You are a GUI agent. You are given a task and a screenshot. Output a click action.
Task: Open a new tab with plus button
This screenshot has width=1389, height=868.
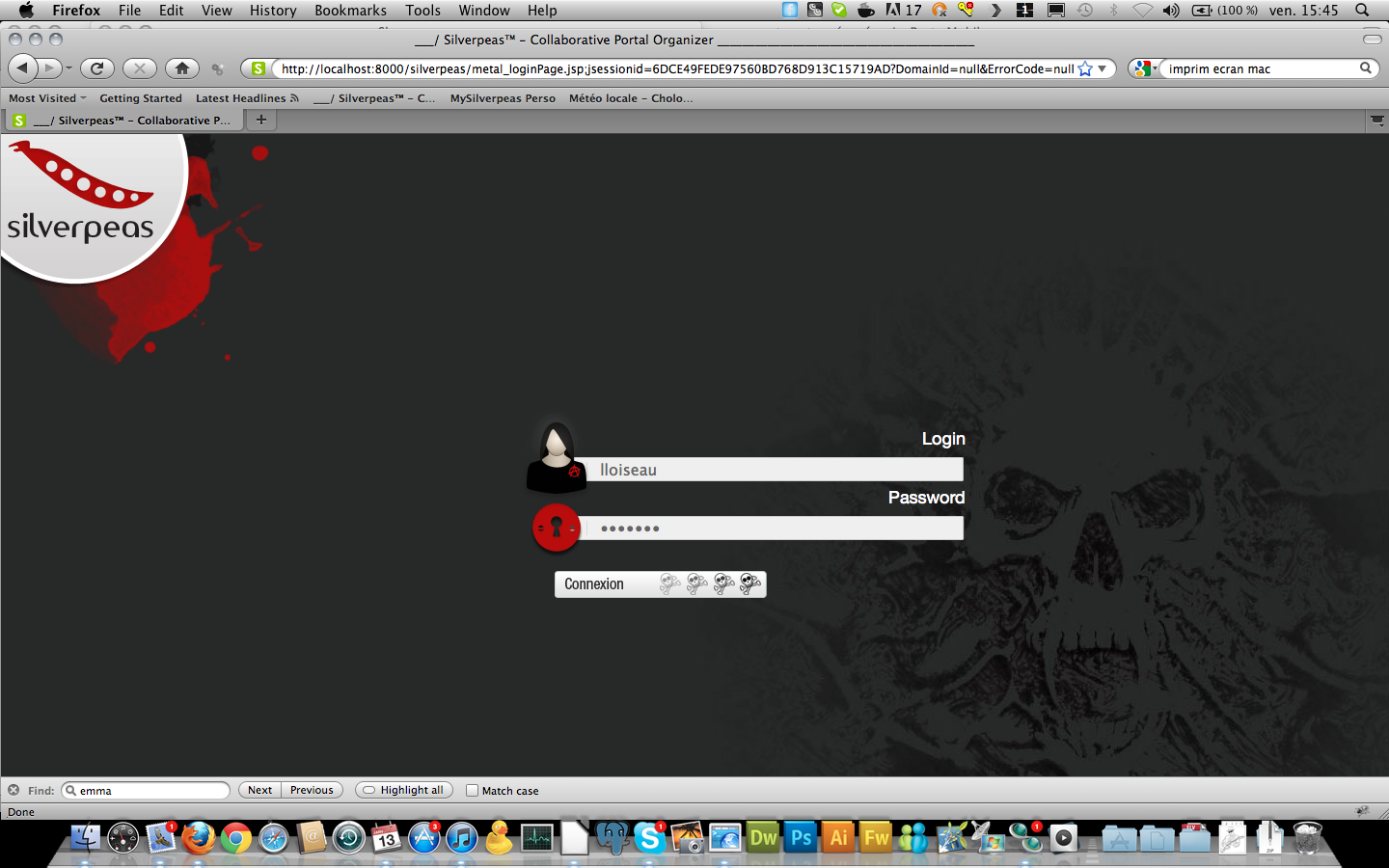(x=260, y=120)
